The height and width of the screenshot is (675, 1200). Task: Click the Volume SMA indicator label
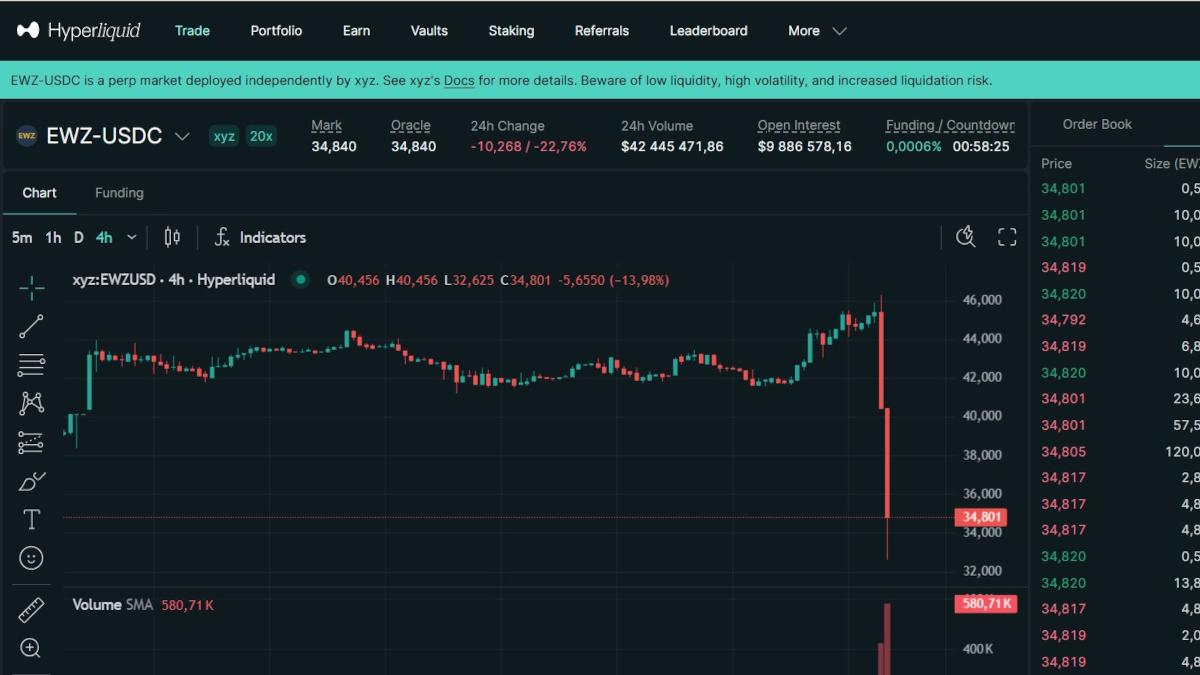112,605
